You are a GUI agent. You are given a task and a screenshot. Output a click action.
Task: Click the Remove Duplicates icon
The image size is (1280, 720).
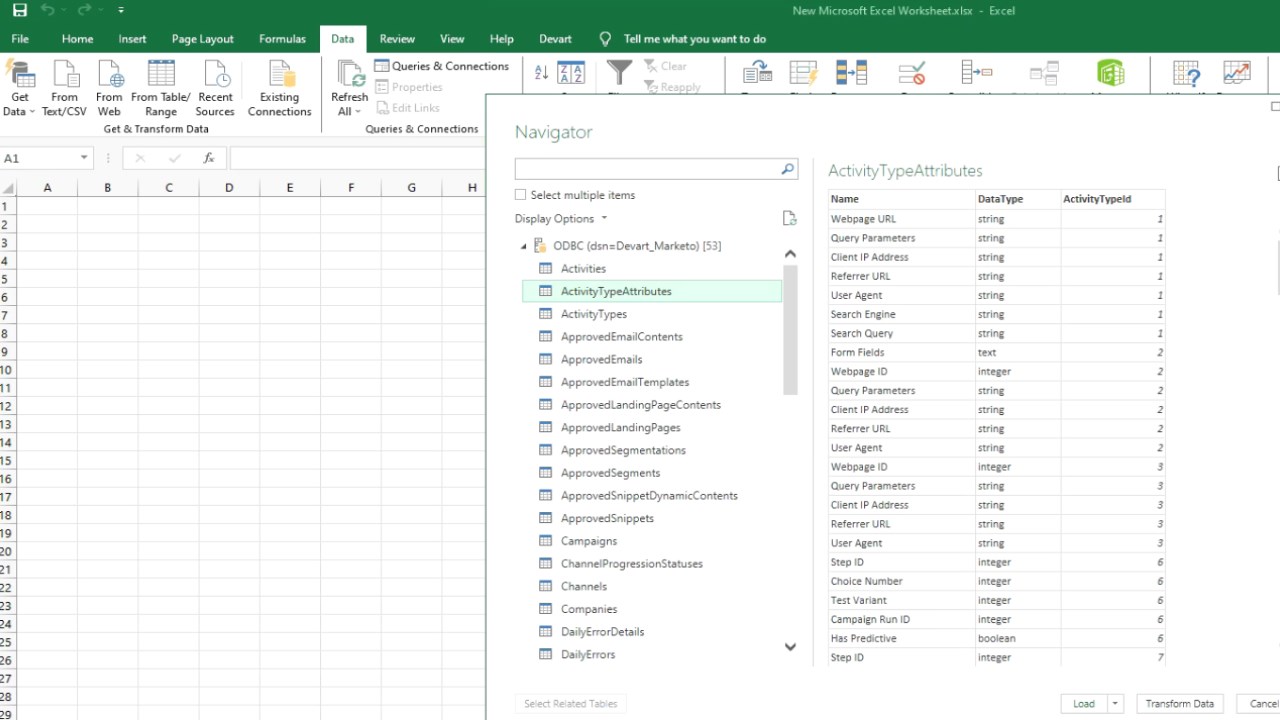click(x=851, y=73)
